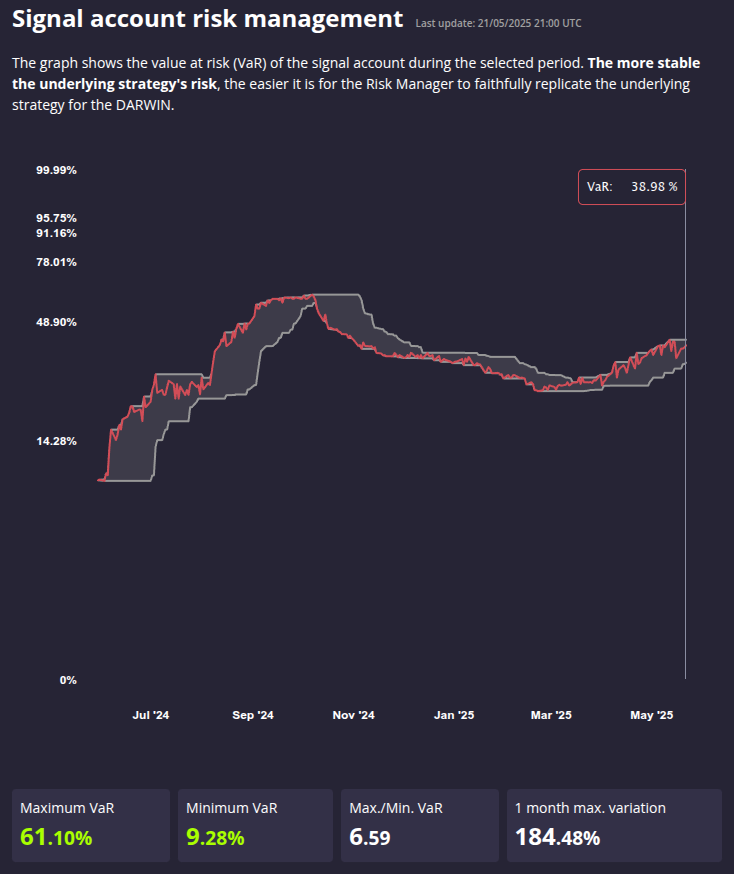Click the Last update timestamp text

coord(498,23)
